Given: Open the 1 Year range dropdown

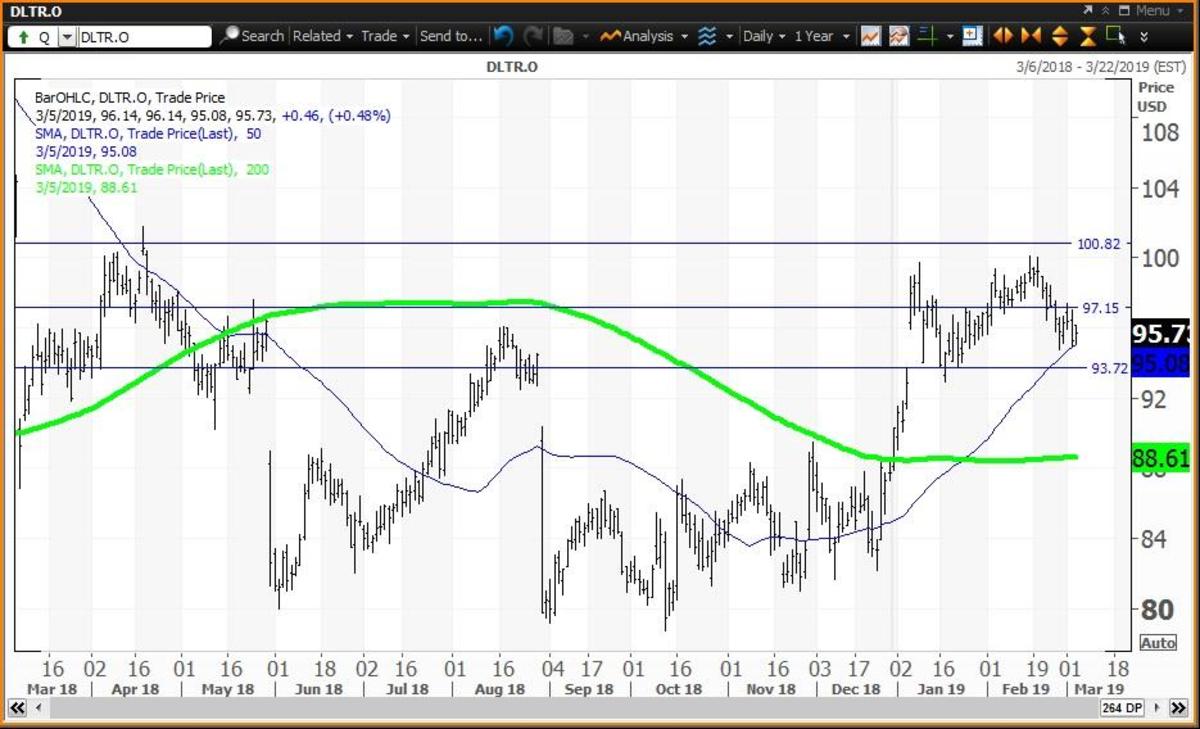Looking at the screenshot, I should (x=820, y=36).
